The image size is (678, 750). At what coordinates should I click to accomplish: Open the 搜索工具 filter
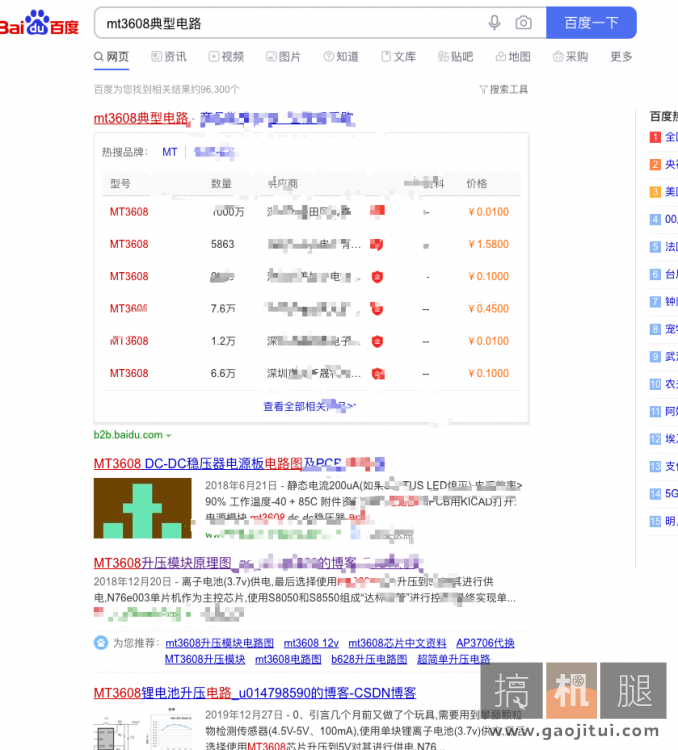pos(504,89)
